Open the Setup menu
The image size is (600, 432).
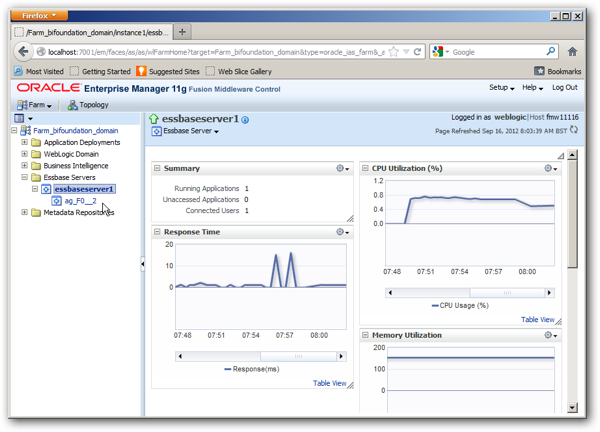pyautogui.click(x=501, y=88)
